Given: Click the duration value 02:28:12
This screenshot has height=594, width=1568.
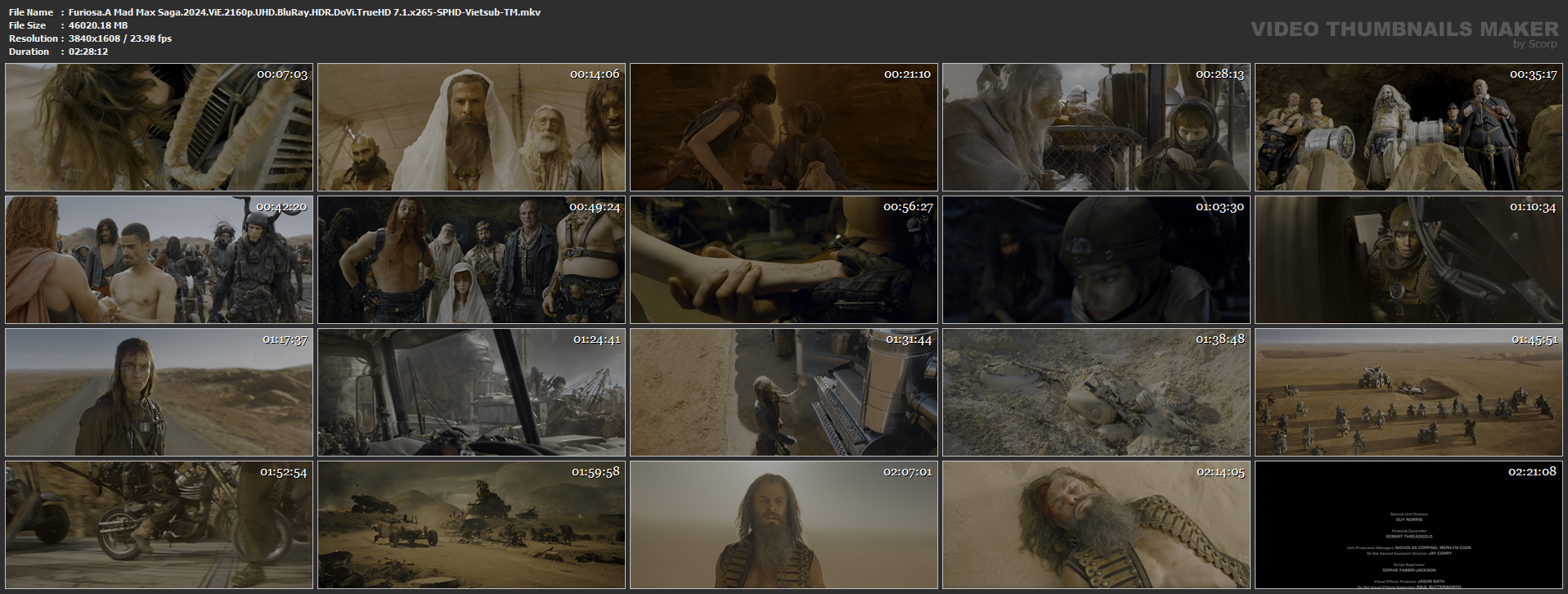Looking at the screenshot, I should pyautogui.click(x=88, y=52).
